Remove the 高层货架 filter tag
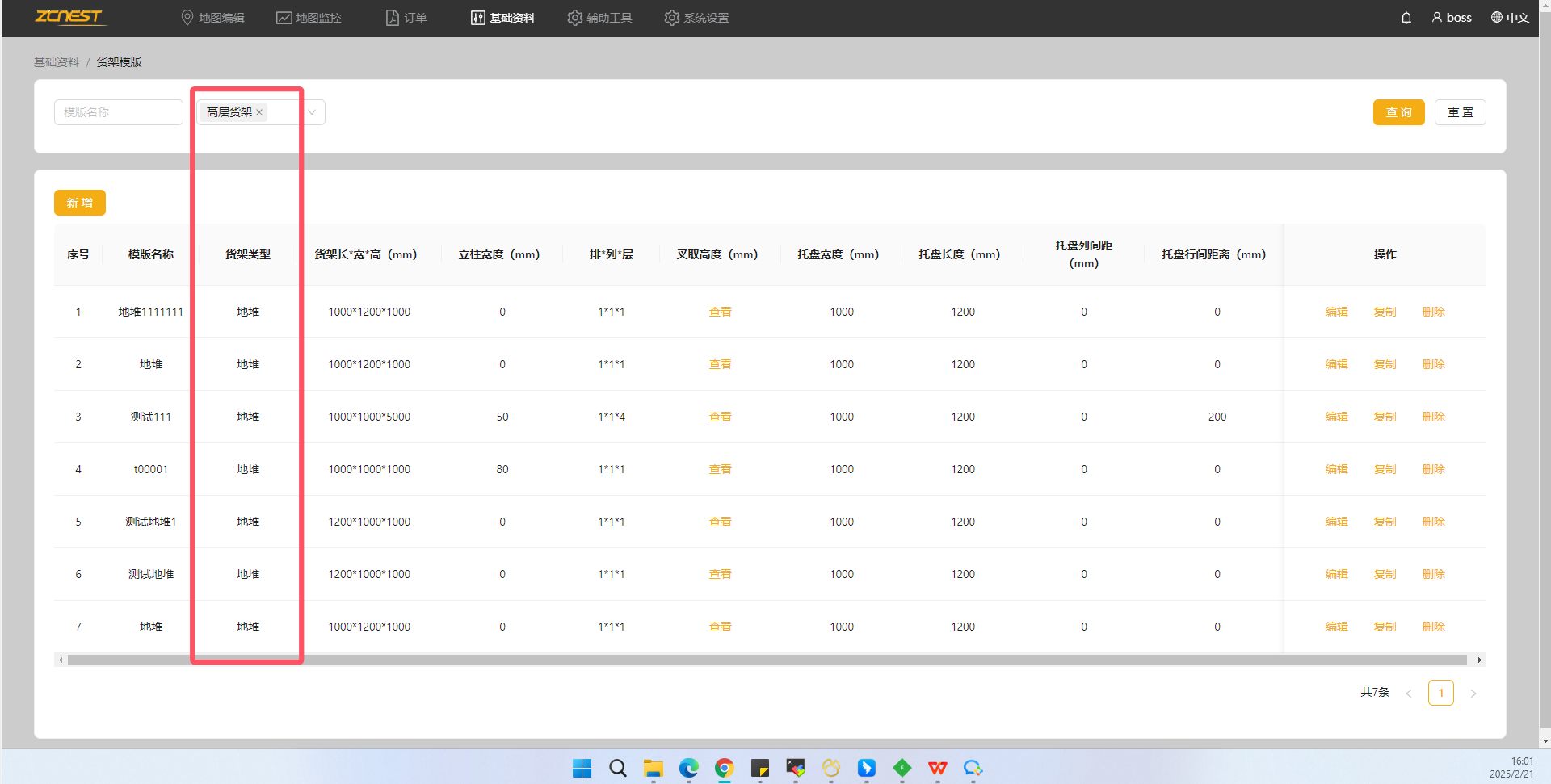Screen dimensions: 1551x784 pos(259,112)
